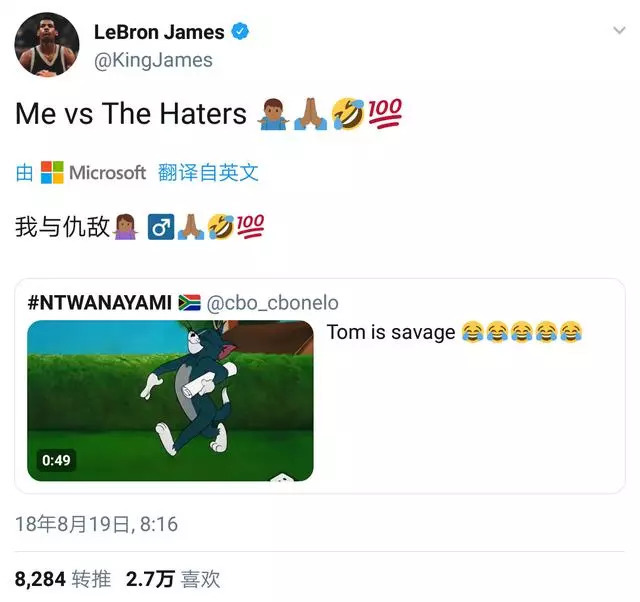Open the LeBron James display name
This screenshot has width=640, height=602.
(x=159, y=32)
